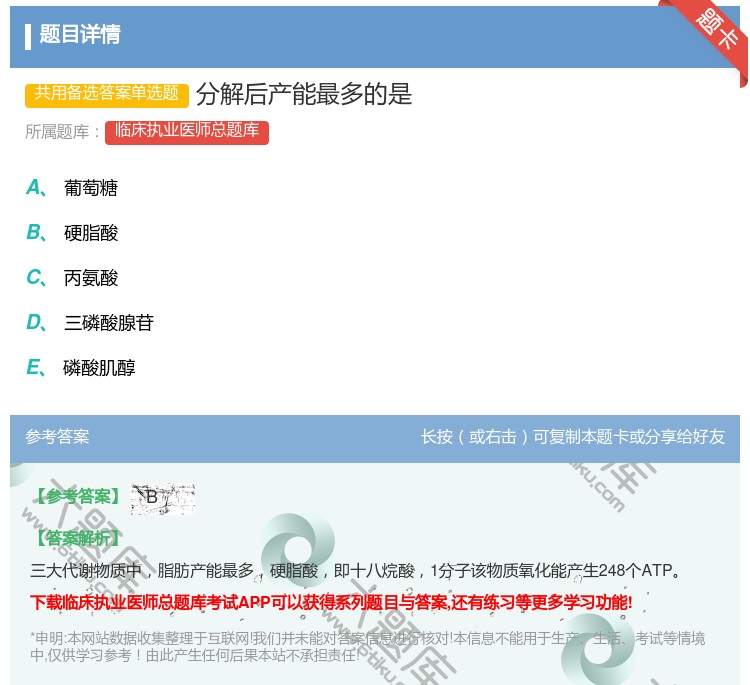
Task: Click the 【答案解析】 green label
Action: (77, 539)
